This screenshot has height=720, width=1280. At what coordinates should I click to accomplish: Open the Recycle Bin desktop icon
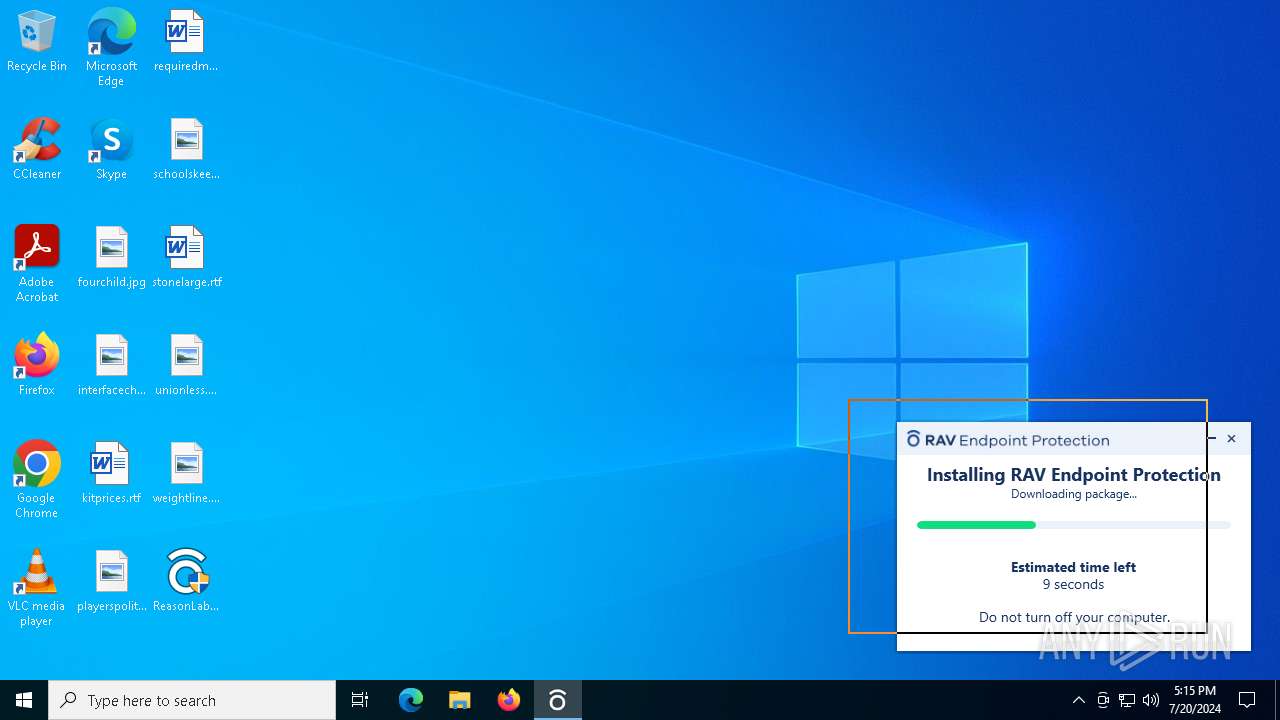pyautogui.click(x=37, y=42)
